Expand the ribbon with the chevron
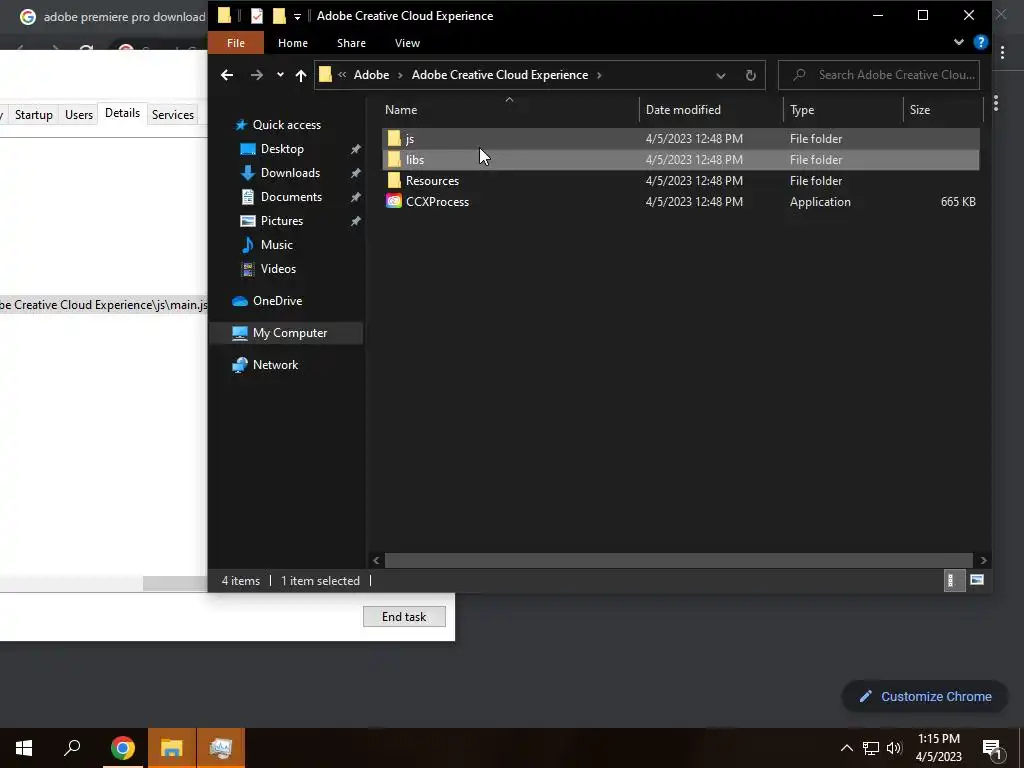Image resolution: width=1024 pixels, height=768 pixels. coord(958,42)
